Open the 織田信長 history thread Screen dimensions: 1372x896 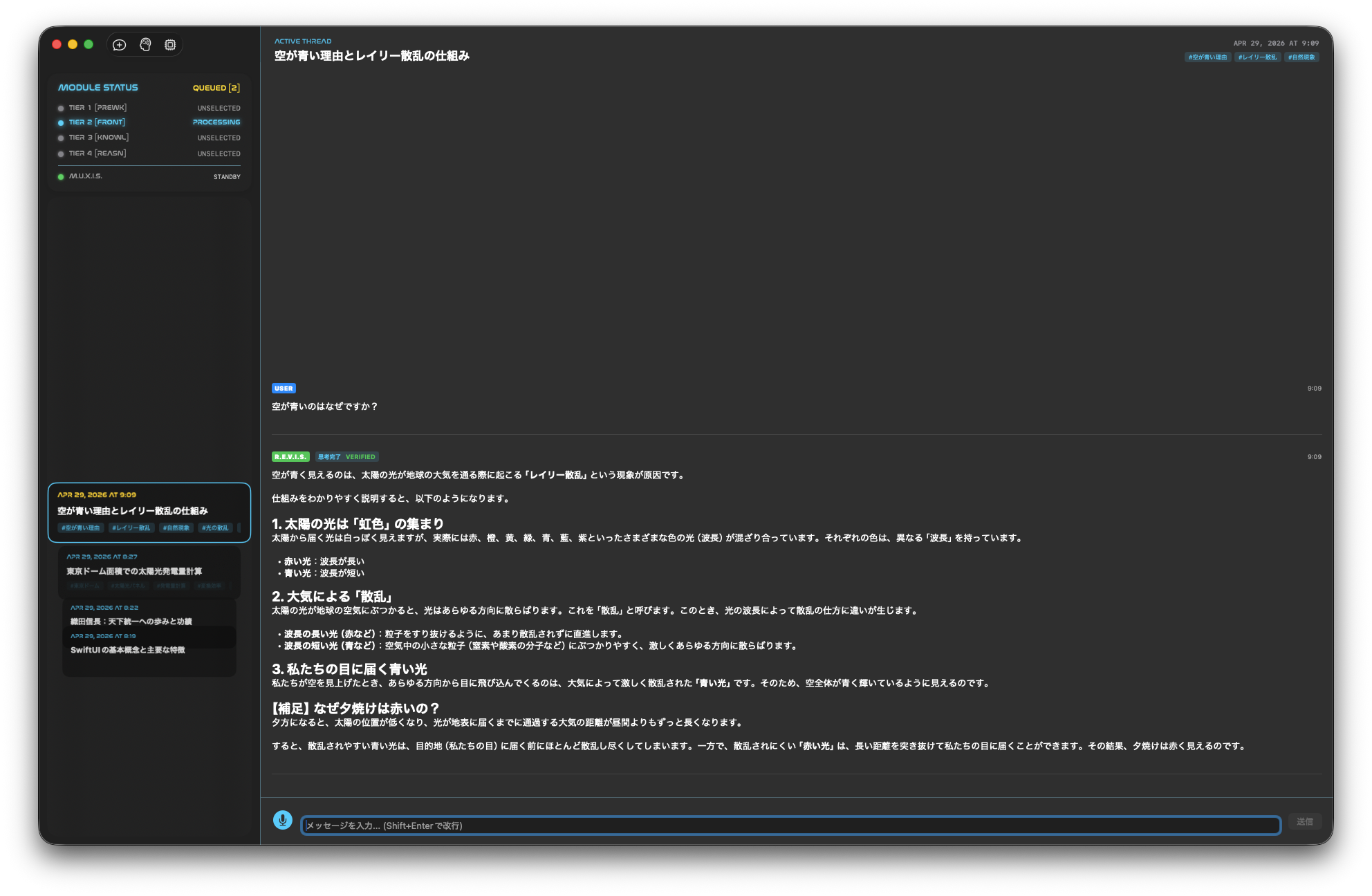131,621
